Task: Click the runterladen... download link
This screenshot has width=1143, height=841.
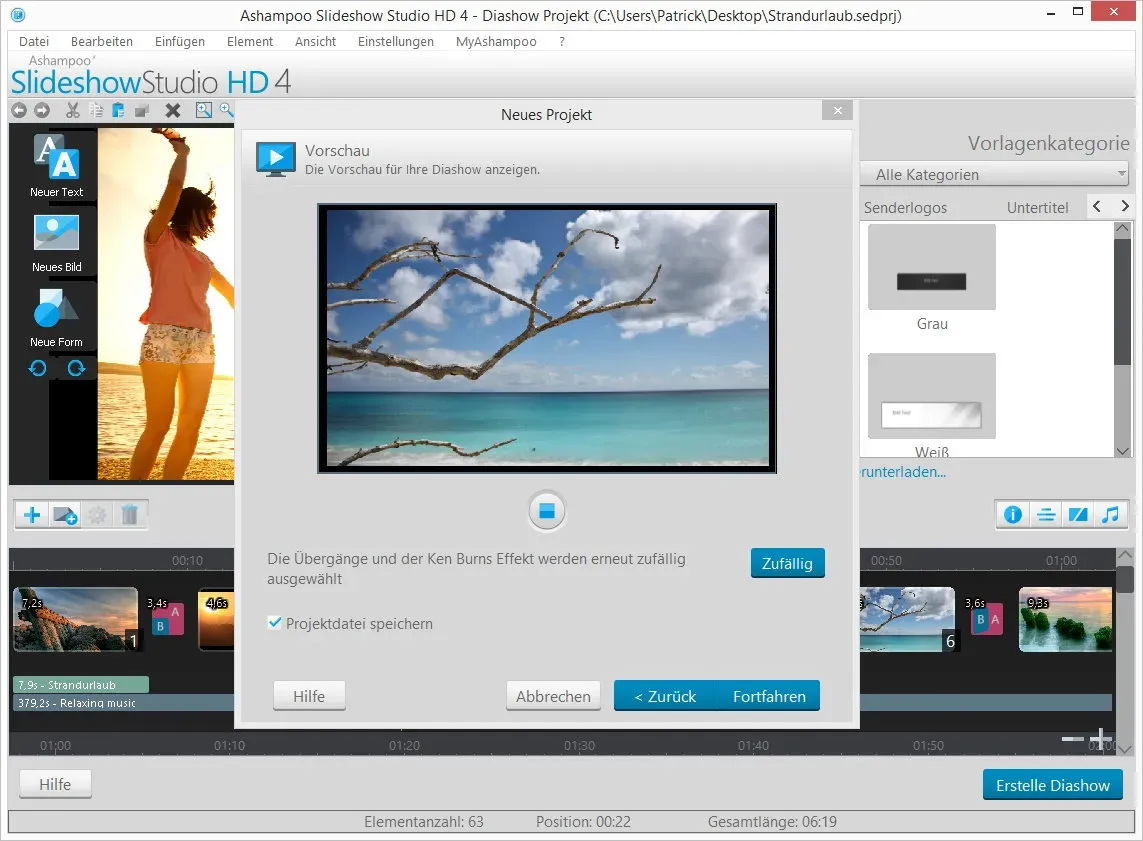Action: click(x=903, y=472)
